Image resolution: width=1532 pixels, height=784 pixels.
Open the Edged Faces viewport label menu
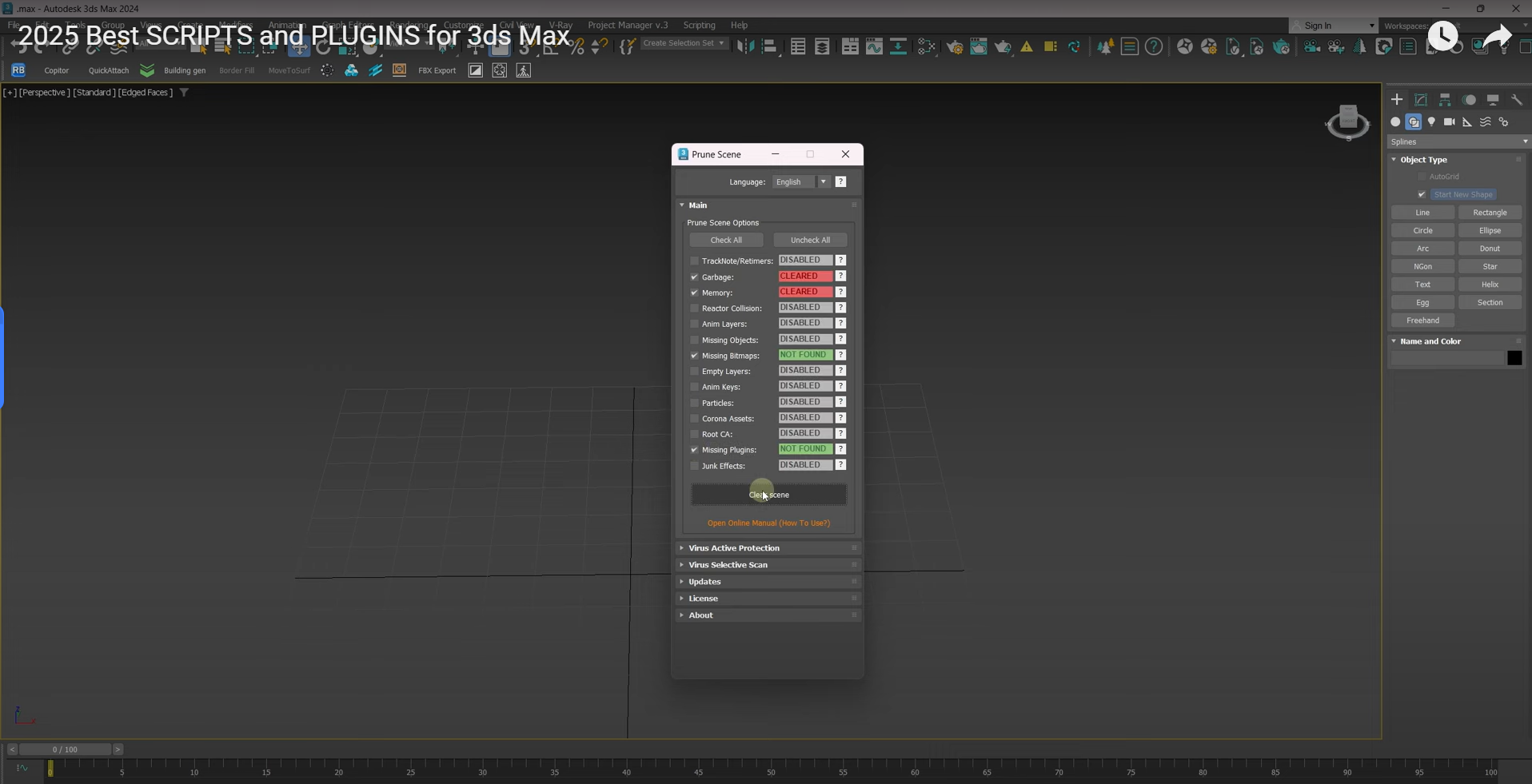coord(146,93)
